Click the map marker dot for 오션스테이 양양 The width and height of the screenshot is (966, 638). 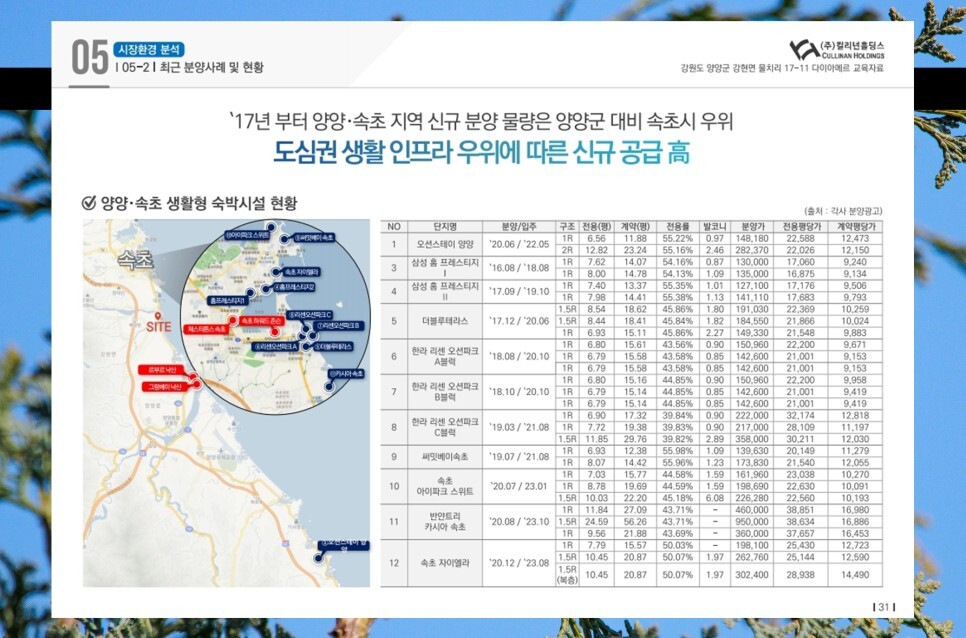click(x=318, y=557)
